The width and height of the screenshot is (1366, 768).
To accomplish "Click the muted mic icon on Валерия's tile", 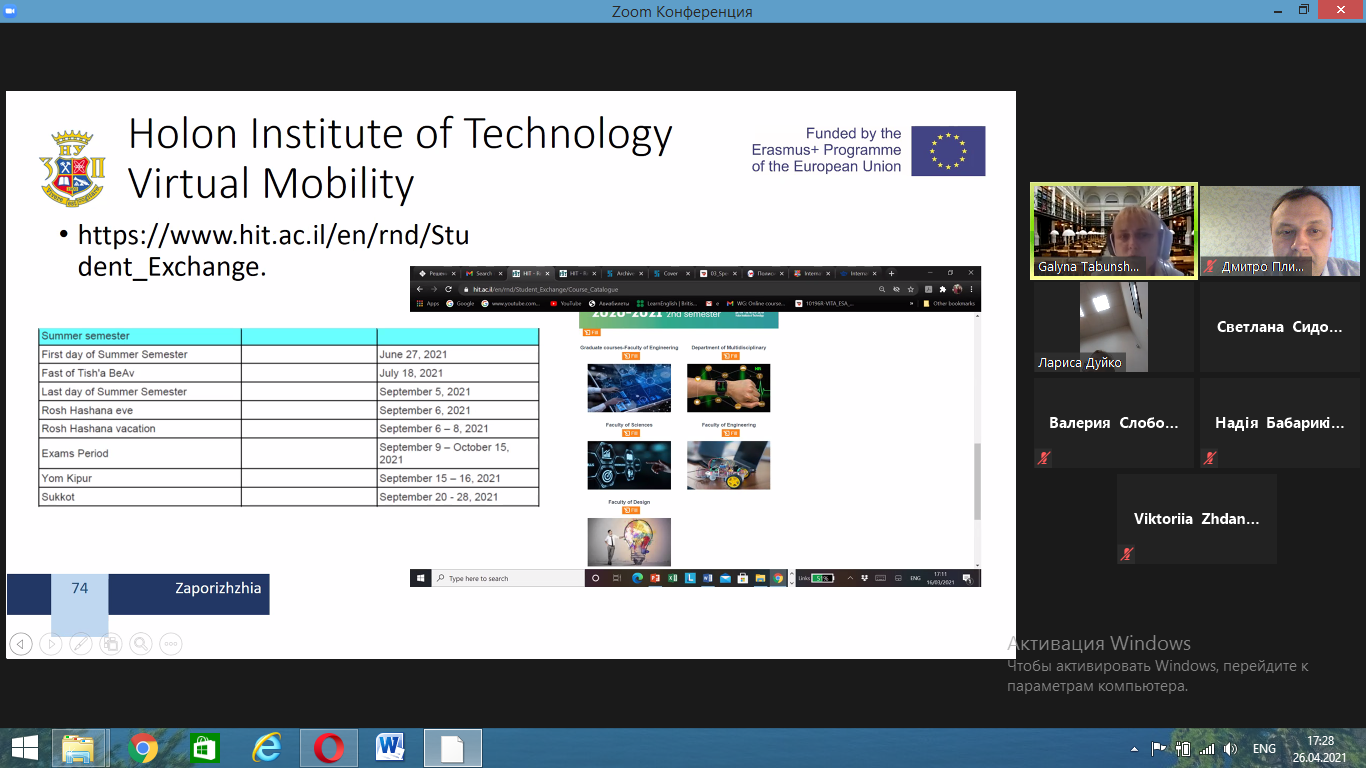I will pos(1044,458).
